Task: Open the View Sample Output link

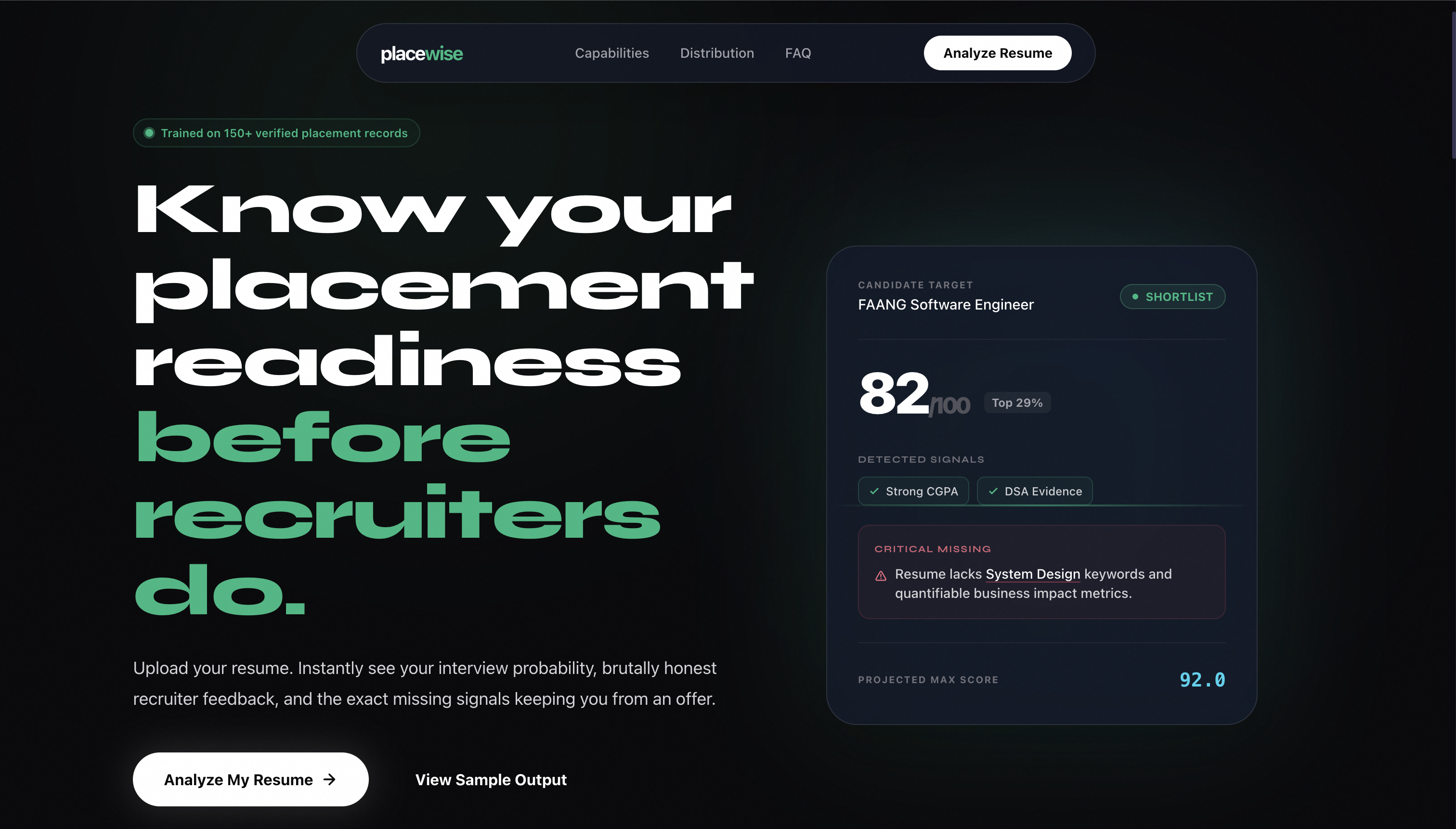Action: click(x=491, y=779)
